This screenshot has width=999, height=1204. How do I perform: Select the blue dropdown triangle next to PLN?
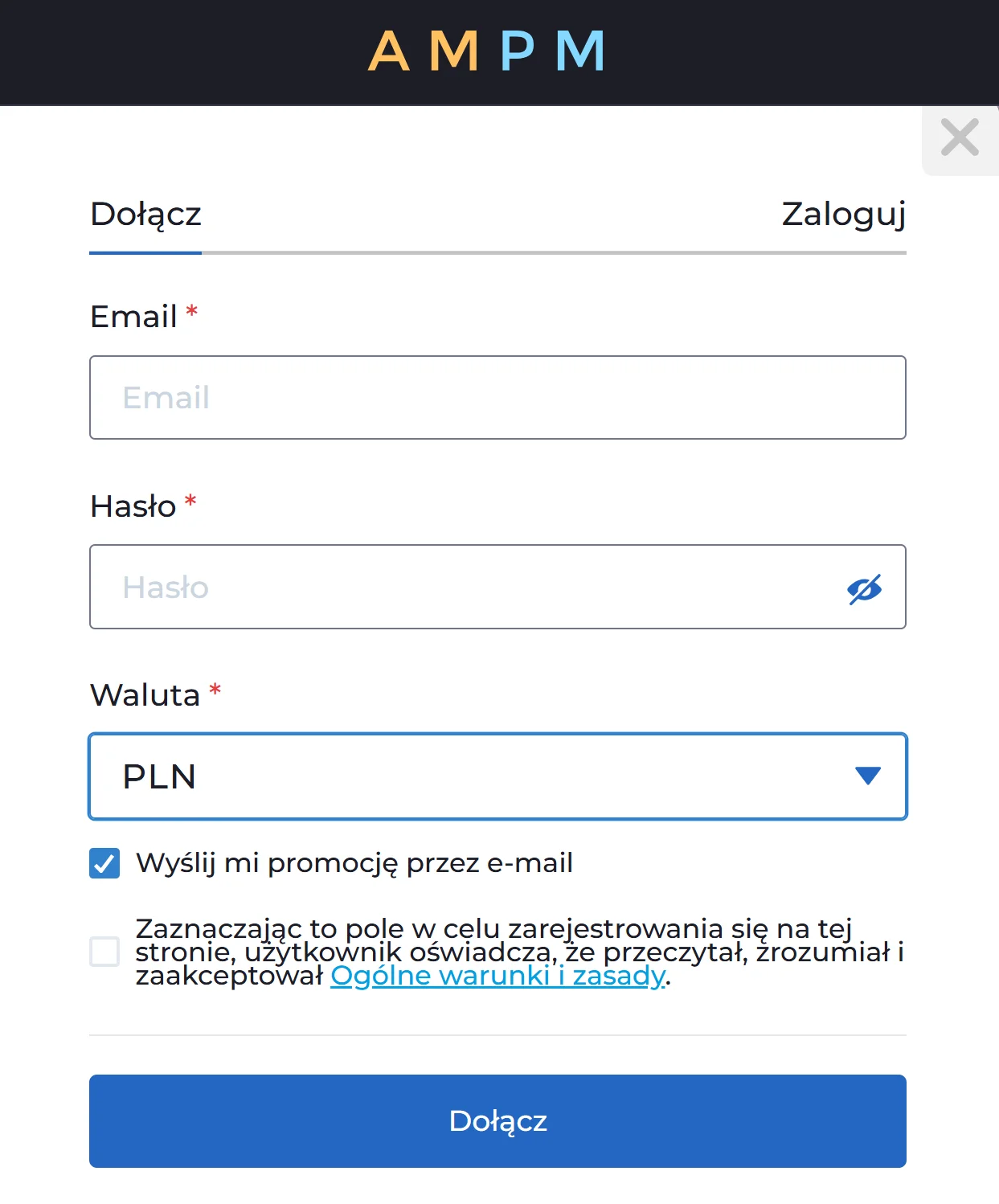pyautogui.click(x=867, y=776)
